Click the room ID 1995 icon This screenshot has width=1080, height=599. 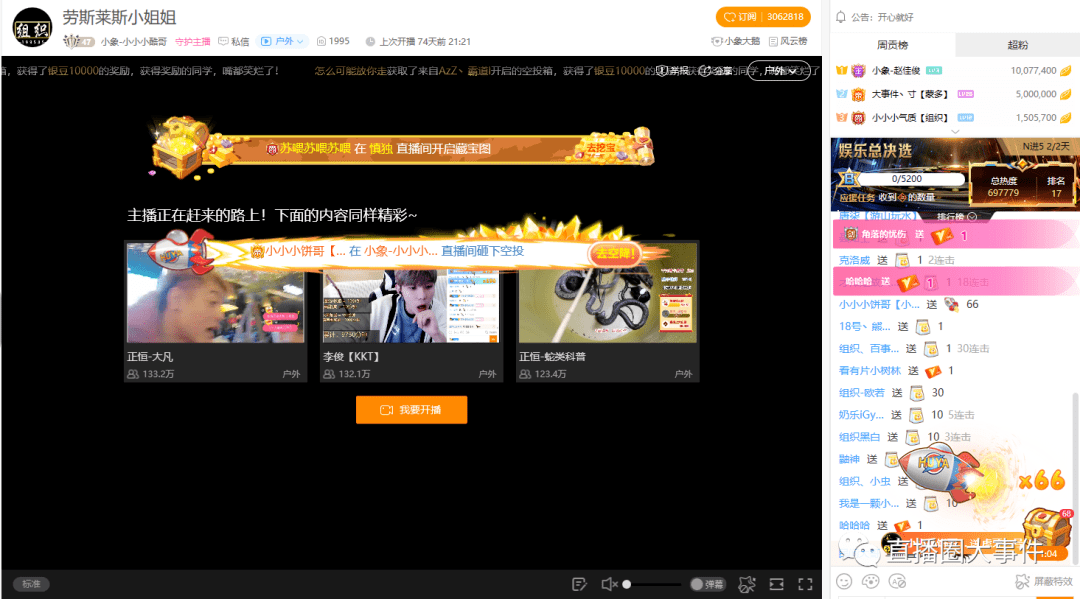point(321,41)
